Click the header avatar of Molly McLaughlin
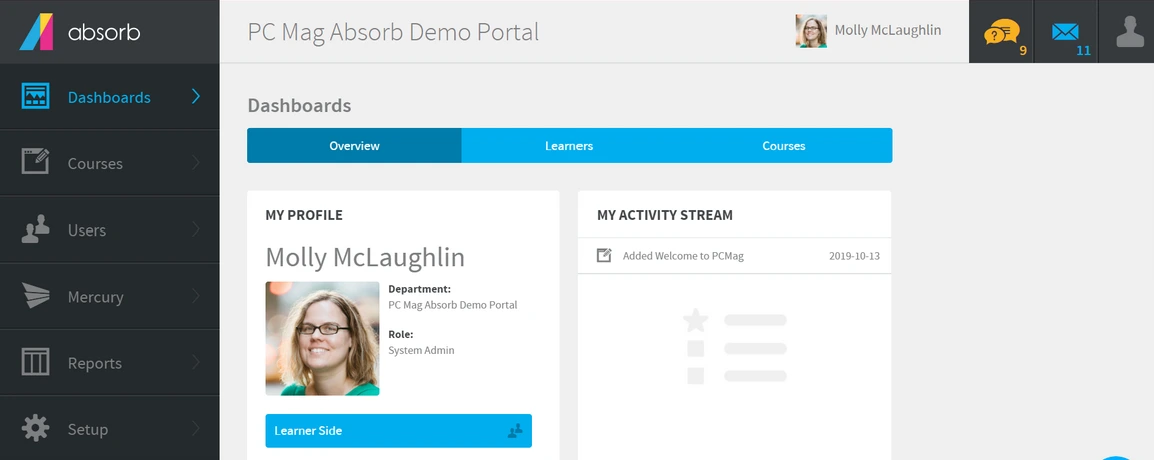Screen dimensions: 1154x460 pyautogui.click(x=811, y=31)
